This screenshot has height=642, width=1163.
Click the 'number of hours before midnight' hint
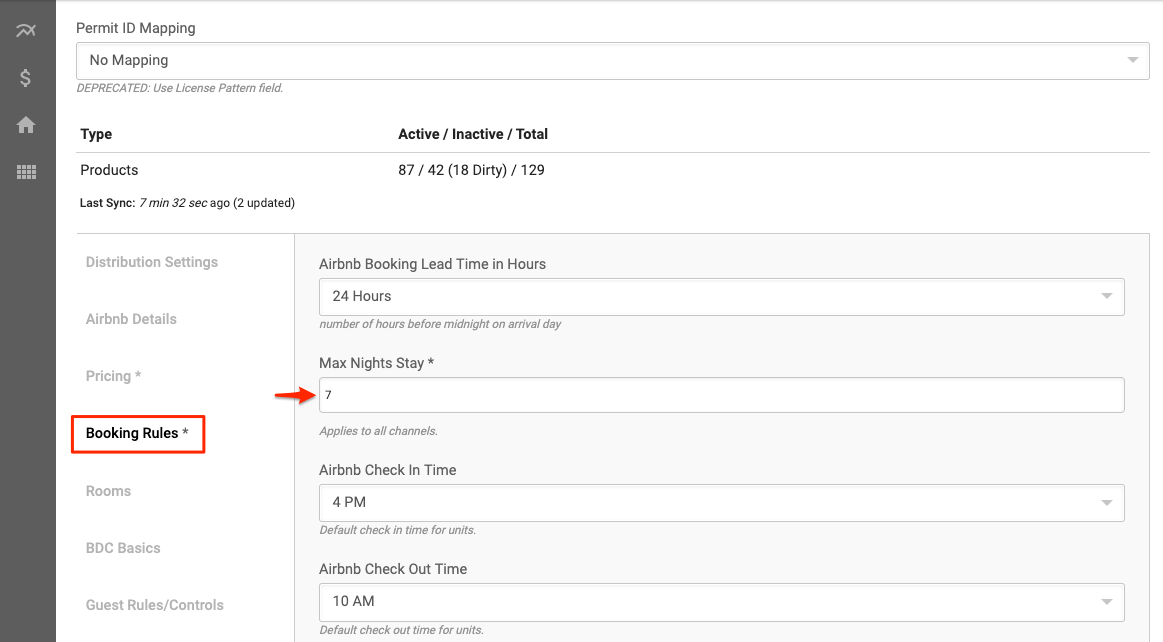440,324
